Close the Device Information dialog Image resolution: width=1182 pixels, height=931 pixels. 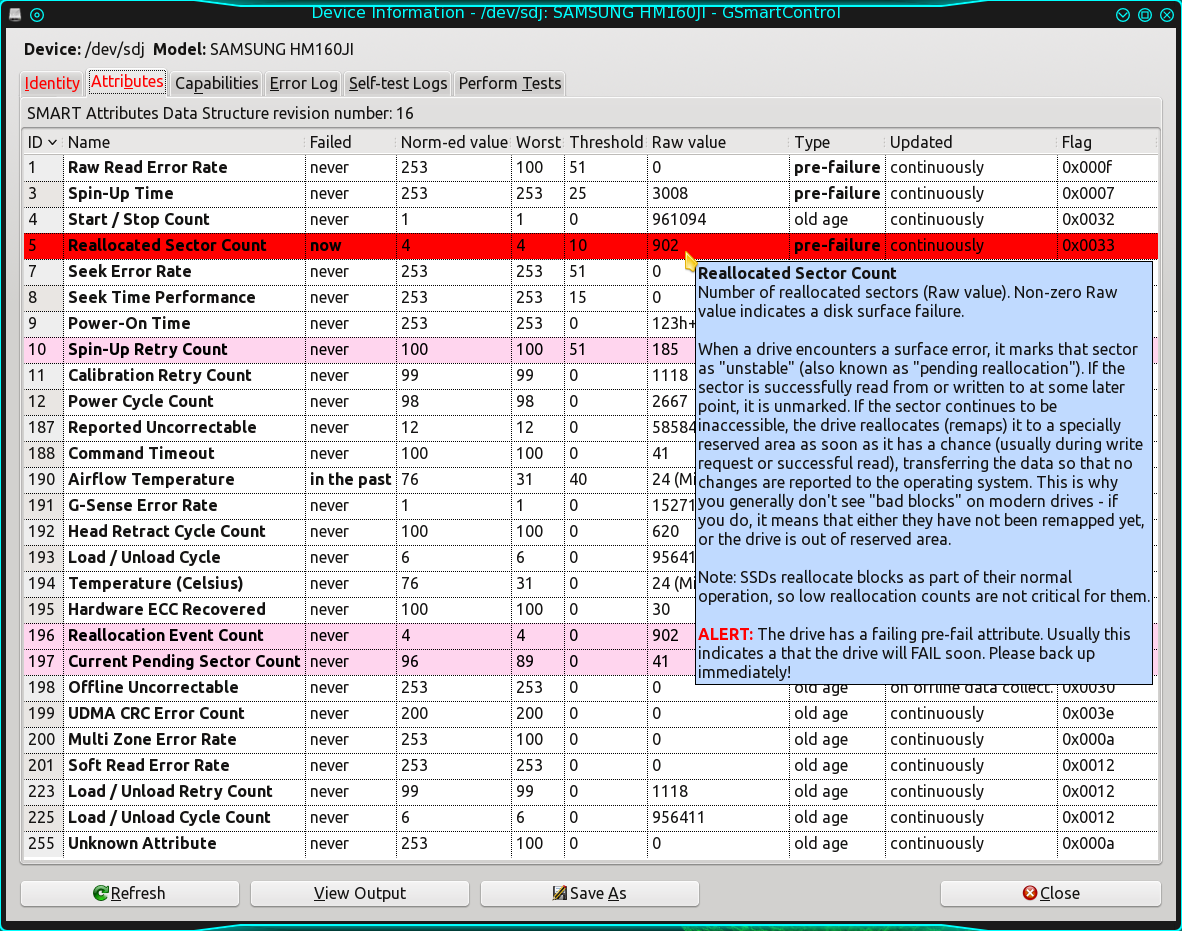coord(1051,893)
